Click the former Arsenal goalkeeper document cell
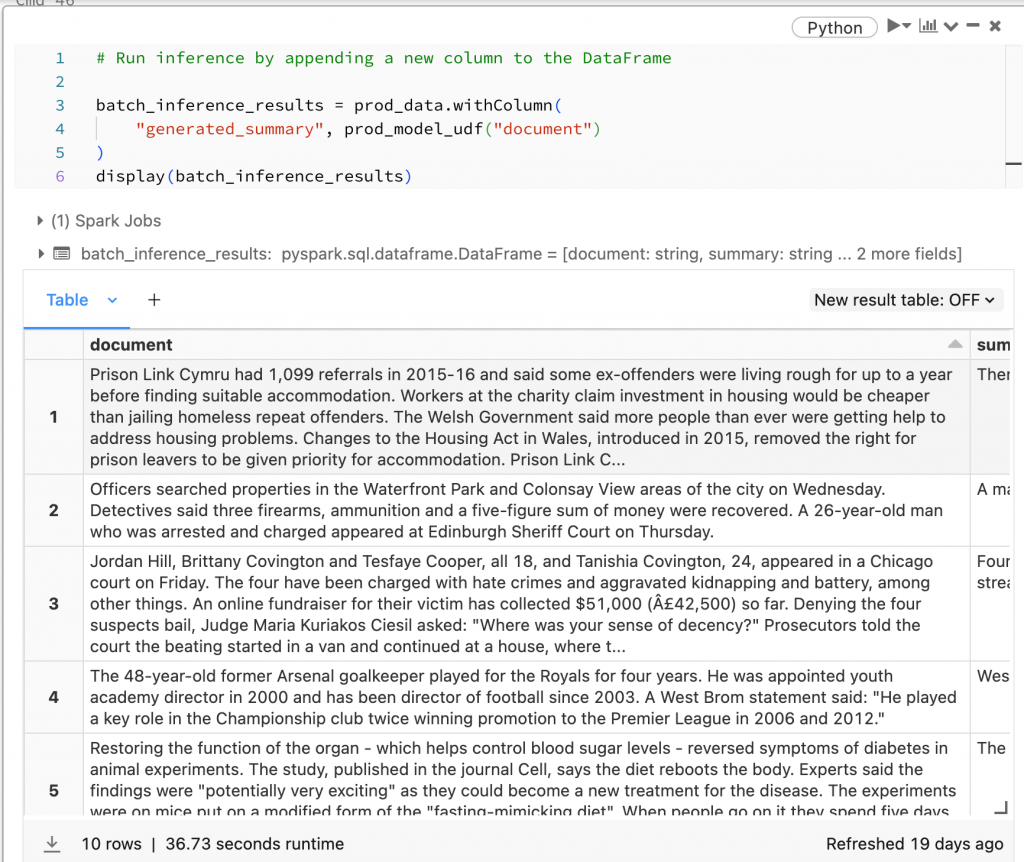The width and height of the screenshot is (1024, 862). [x=526, y=697]
